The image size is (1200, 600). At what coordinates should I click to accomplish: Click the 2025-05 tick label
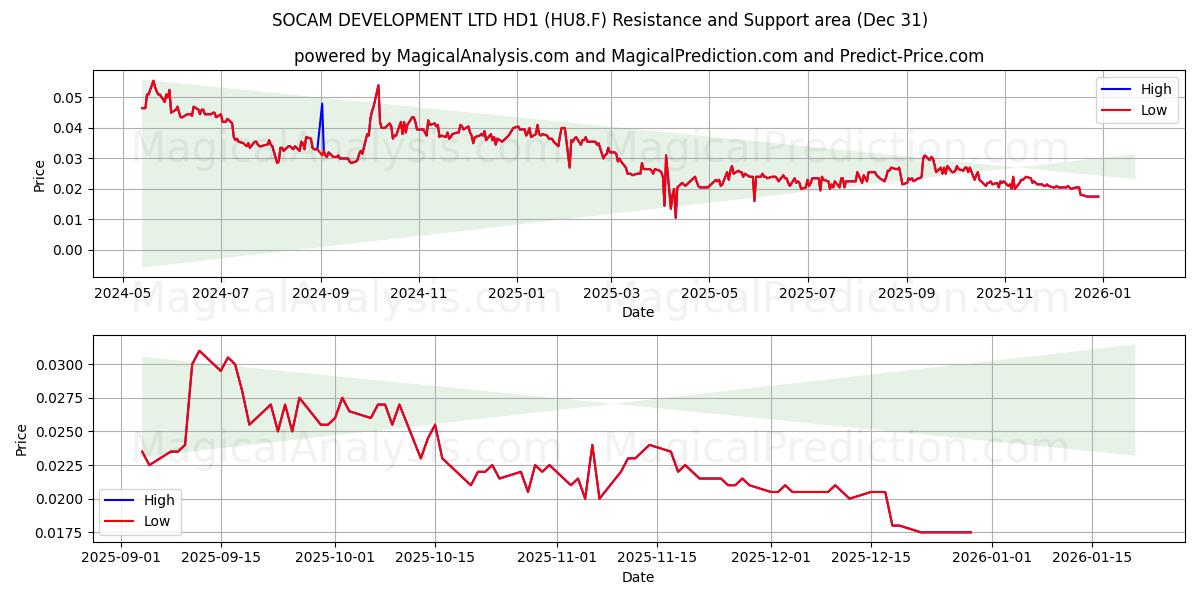click(x=709, y=294)
